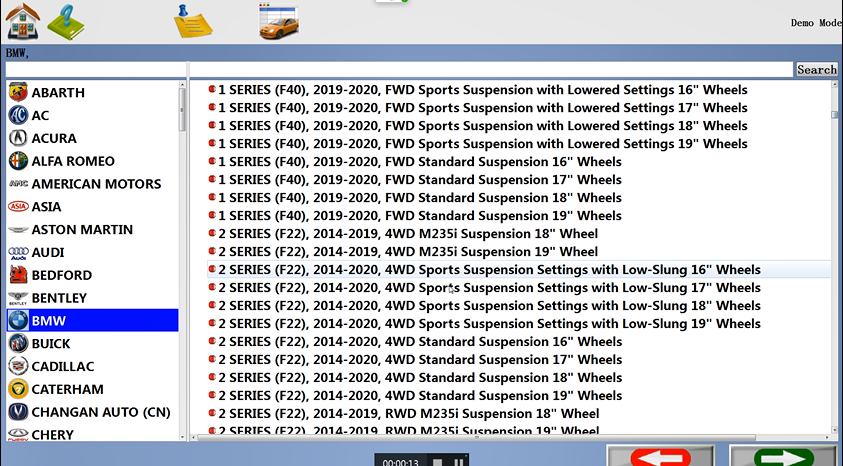
Task: Open the pinned notes icon
Action: point(193,21)
